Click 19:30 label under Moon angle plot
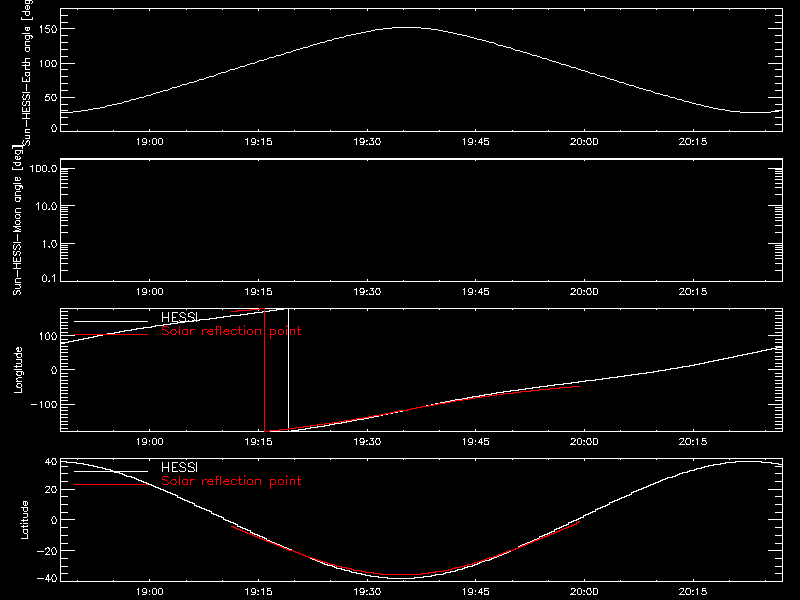This screenshot has width=800, height=600. [x=367, y=292]
